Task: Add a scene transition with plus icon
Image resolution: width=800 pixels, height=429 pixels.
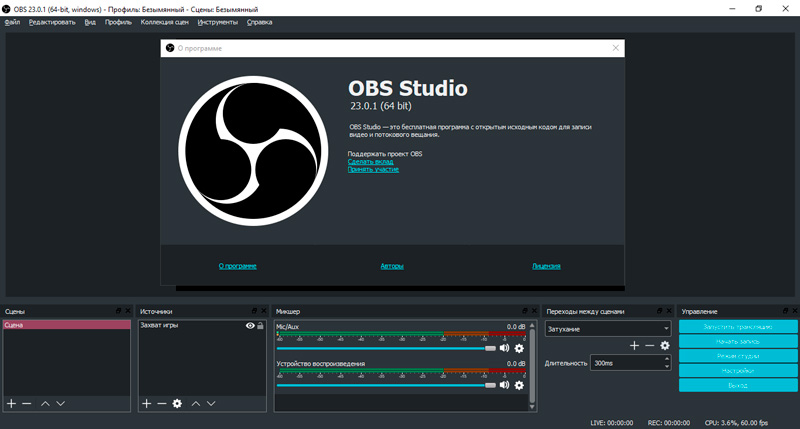Action: [x=634, y=345]
